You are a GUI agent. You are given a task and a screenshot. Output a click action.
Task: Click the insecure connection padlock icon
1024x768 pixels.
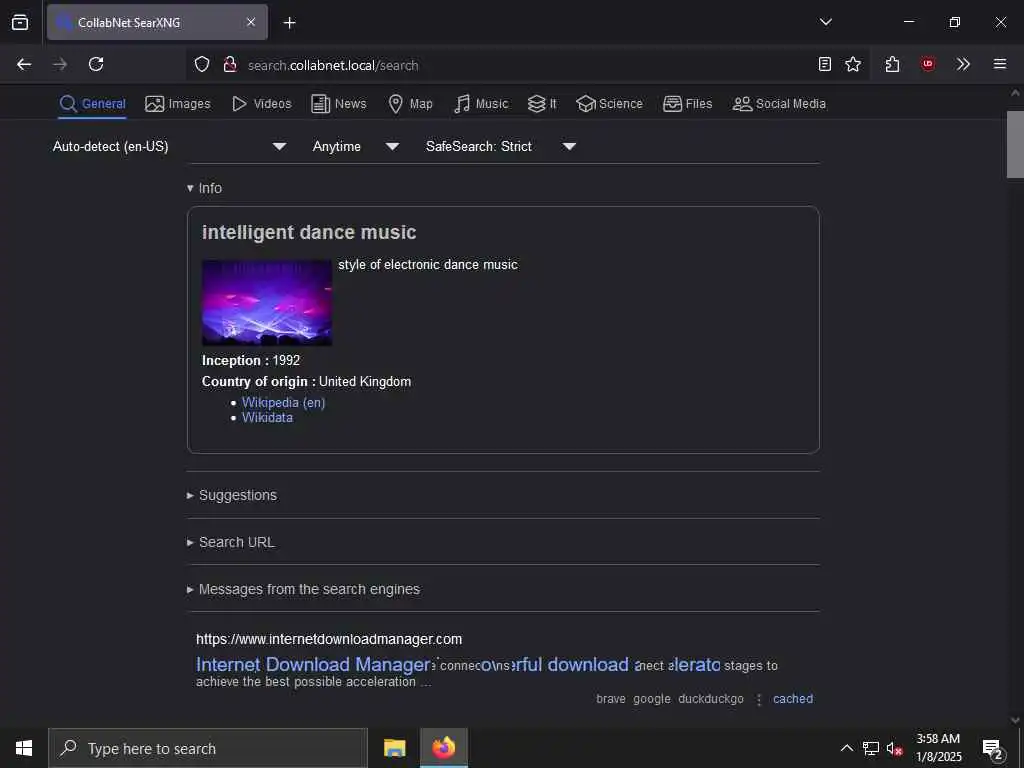pos(229,64)
